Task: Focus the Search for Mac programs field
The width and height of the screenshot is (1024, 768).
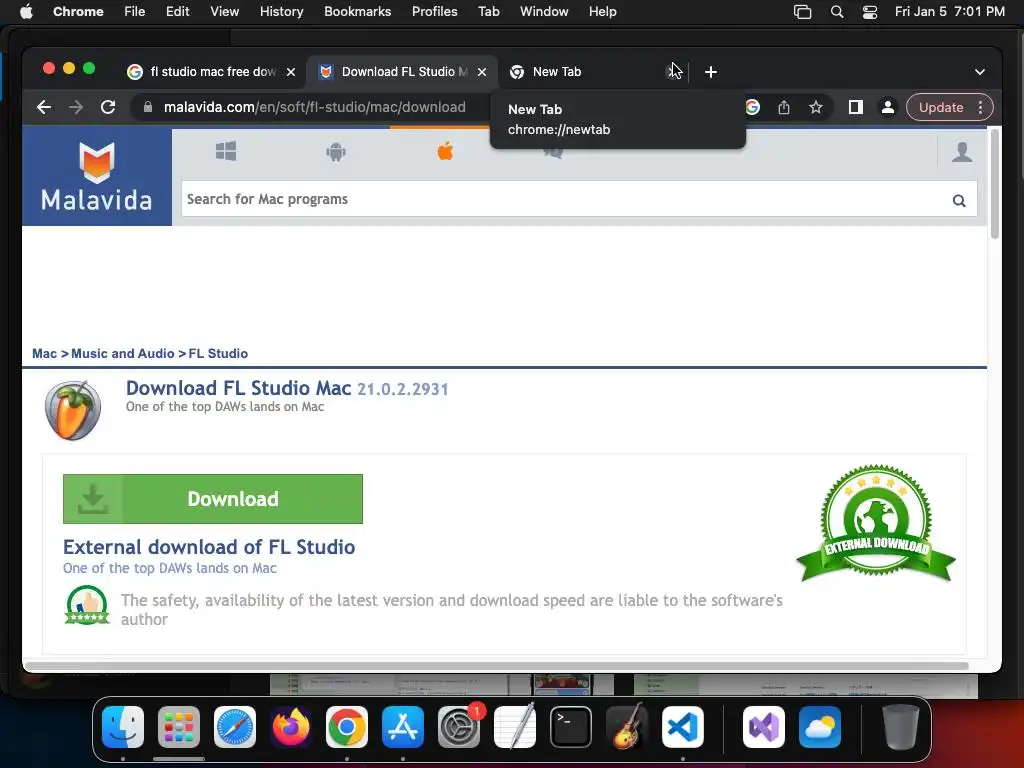Action: click(x=566, y=199)
